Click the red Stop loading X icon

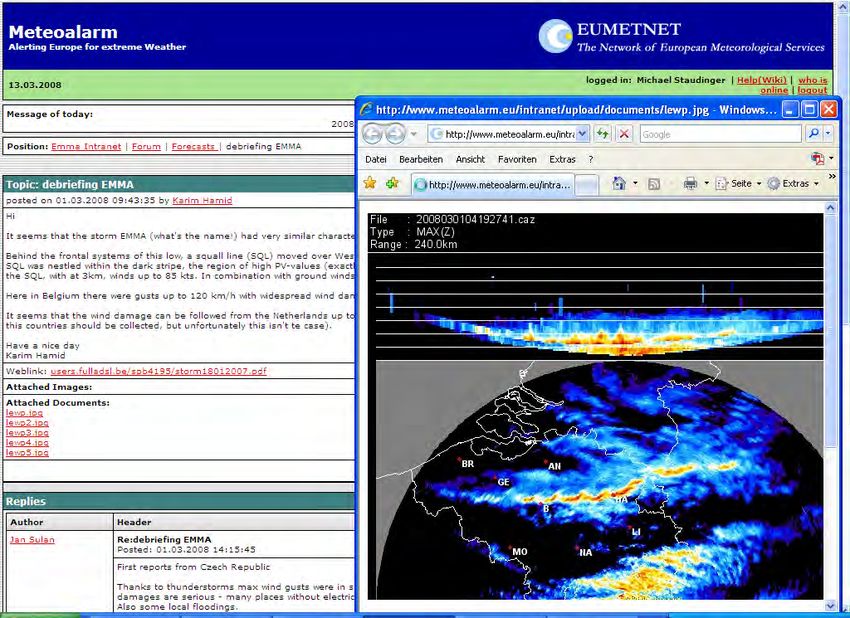click(x=624, y=134)
